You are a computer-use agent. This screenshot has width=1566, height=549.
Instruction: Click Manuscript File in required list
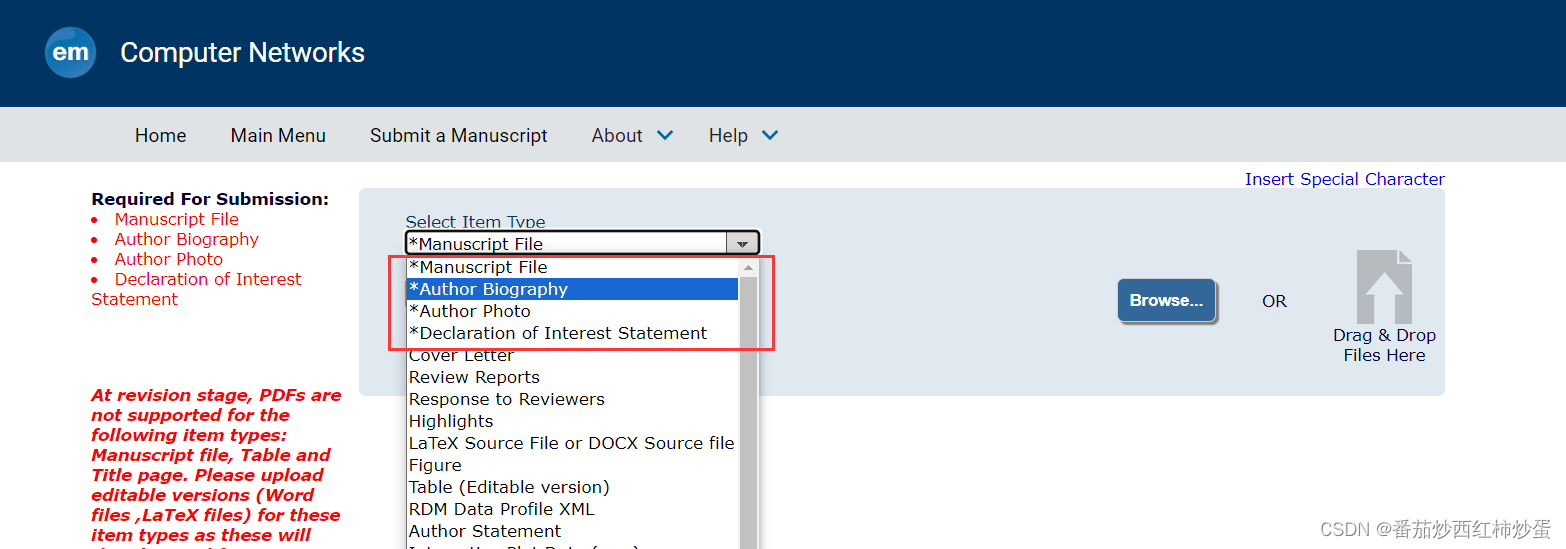click(176, 219)
